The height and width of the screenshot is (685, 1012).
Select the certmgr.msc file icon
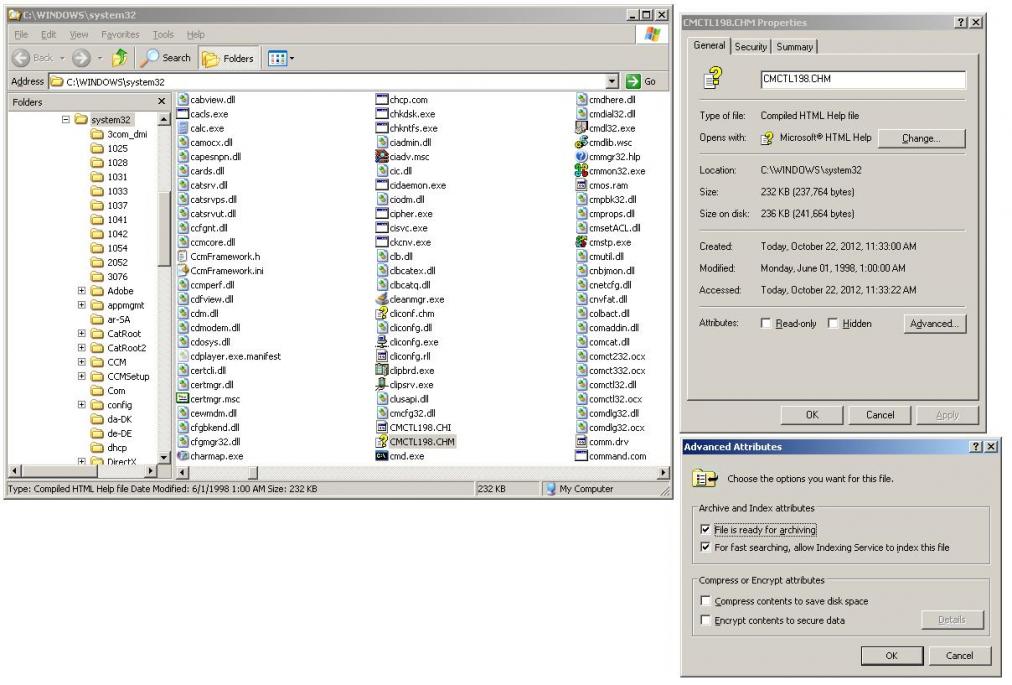click(183, 398)
